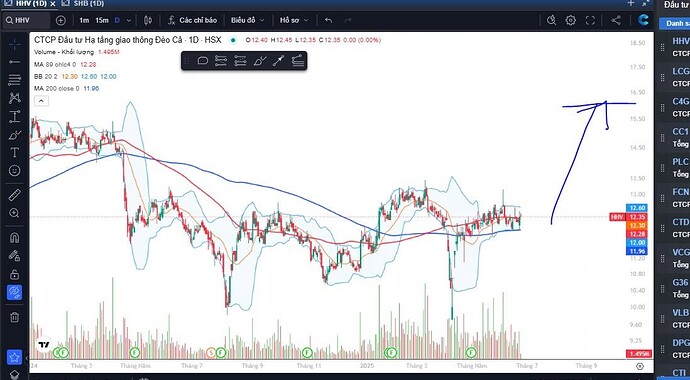Open chart settings gear

point(571,20)
